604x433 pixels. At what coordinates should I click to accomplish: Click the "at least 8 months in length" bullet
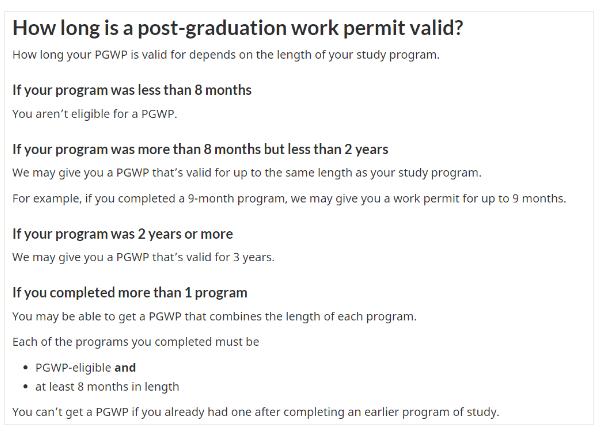tap(107, 387)
